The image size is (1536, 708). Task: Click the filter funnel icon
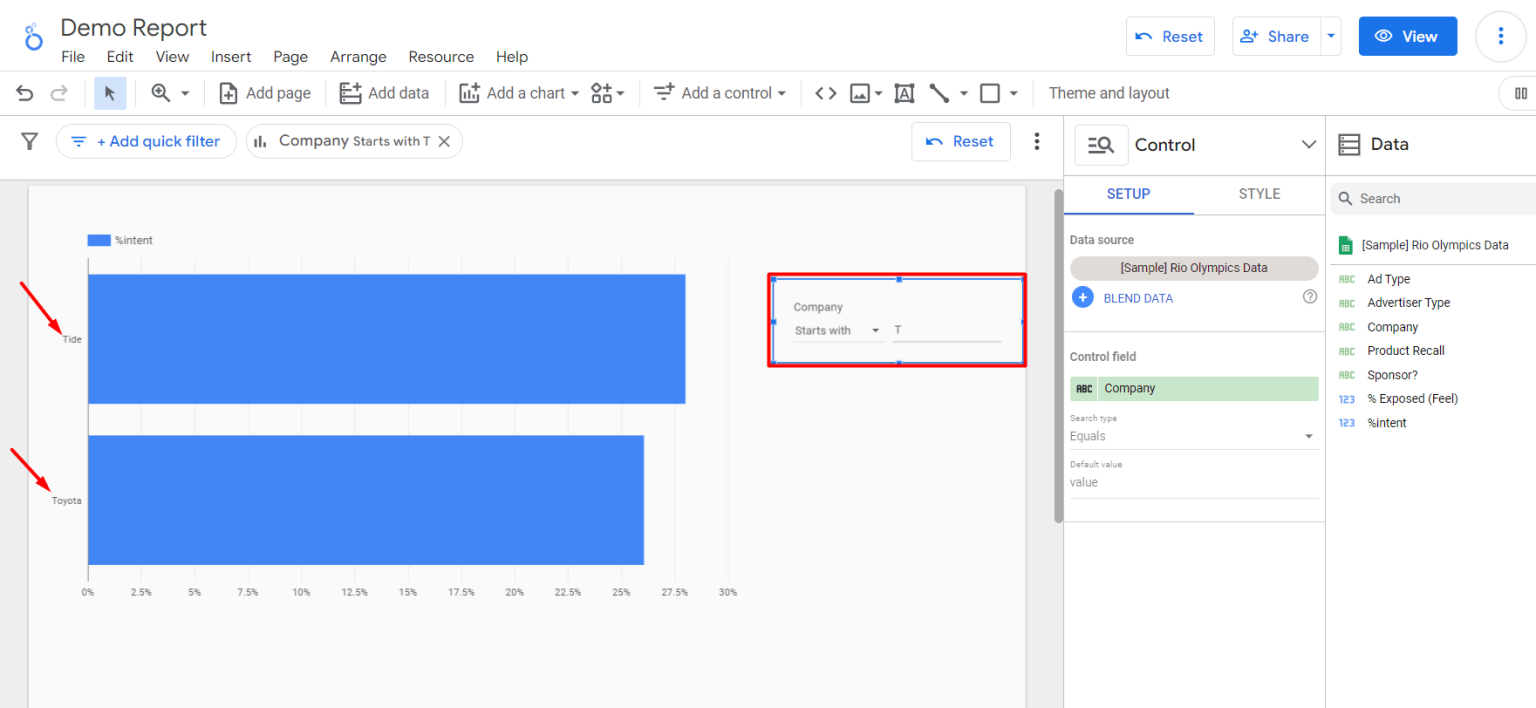29,141
